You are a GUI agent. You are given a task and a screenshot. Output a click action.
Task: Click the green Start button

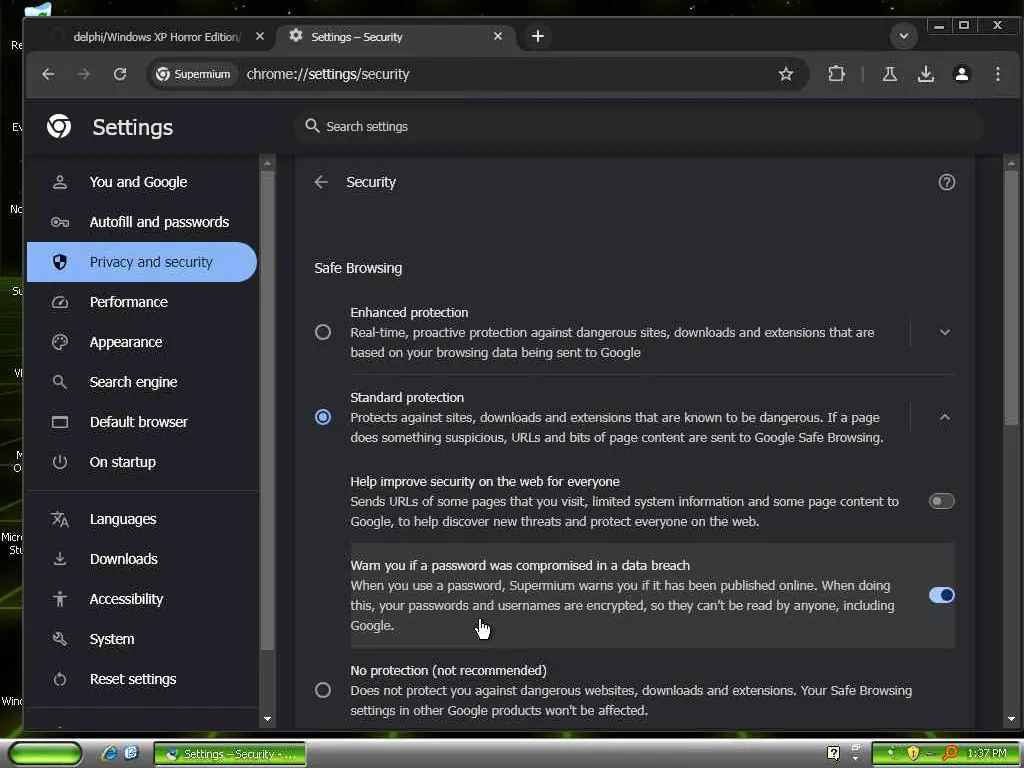[45, 754]
